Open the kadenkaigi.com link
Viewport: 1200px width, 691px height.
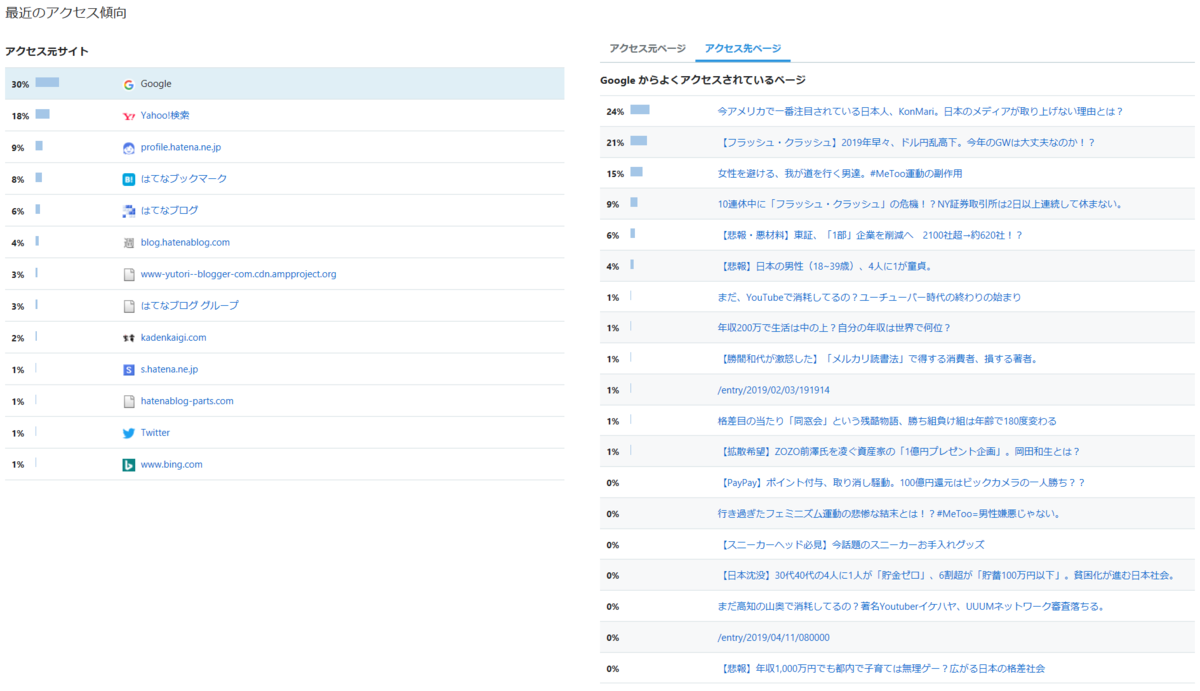pos(173,338)
